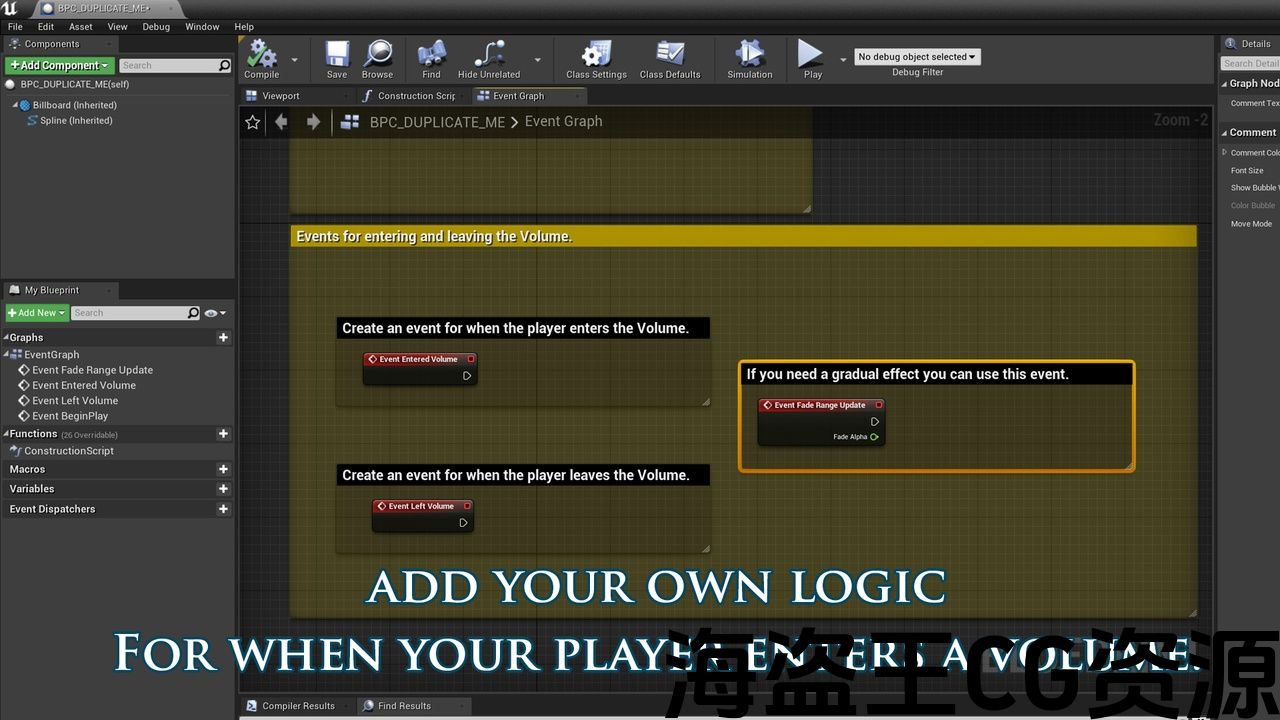Toggle the graph favorite star icon
The height and width of the screenshot is (720, 1280).
(253, 122)
